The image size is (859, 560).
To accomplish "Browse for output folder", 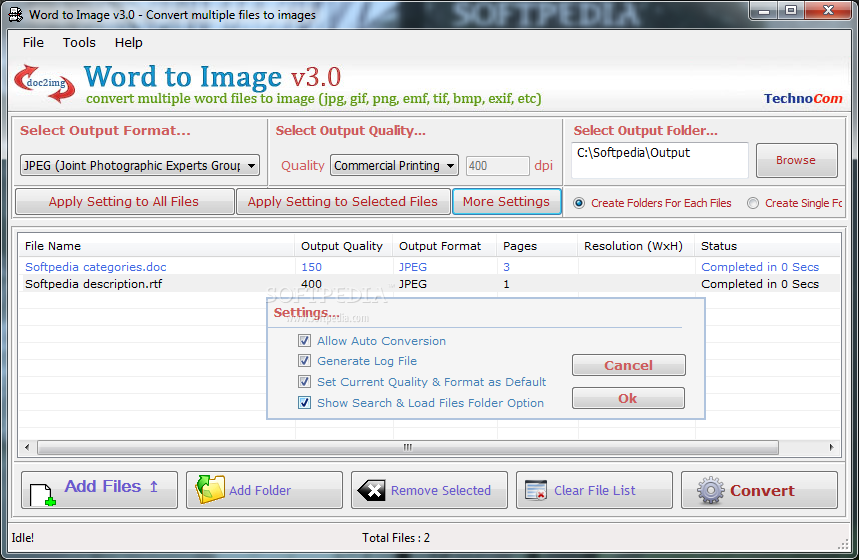I will tap(797, 161).
